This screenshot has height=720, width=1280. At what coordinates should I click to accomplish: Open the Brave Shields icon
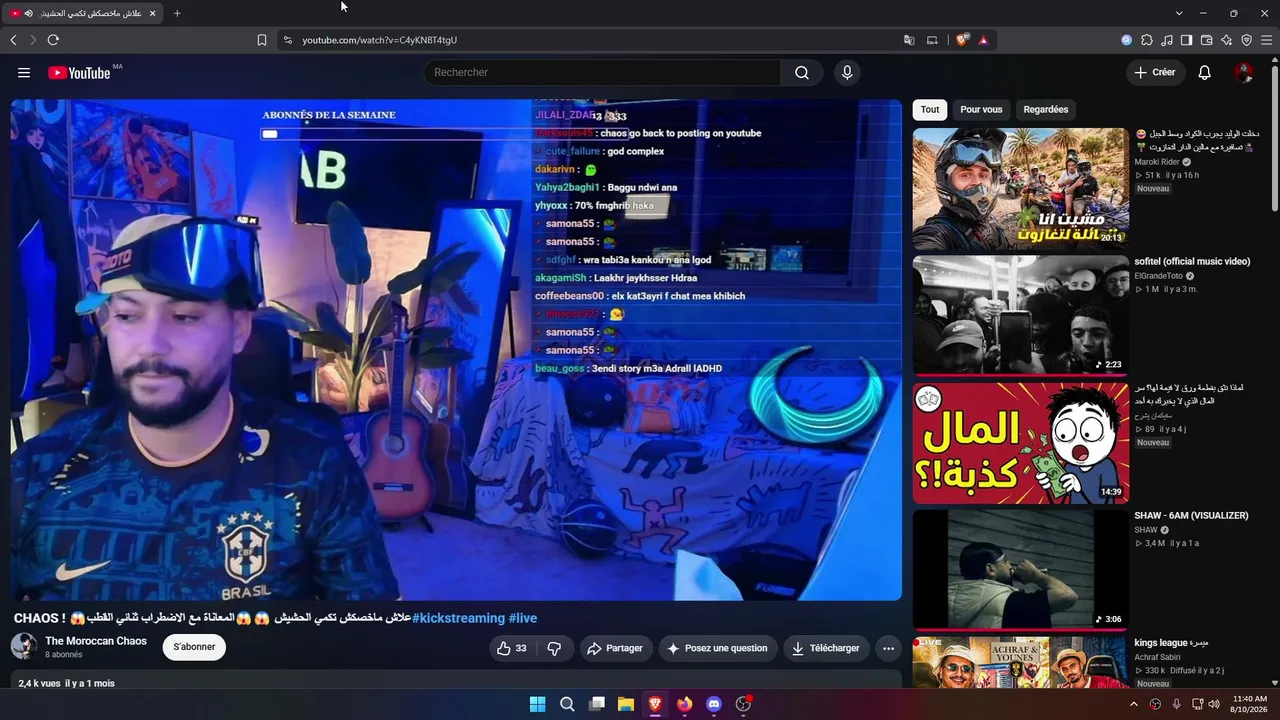tap(962, 40)
